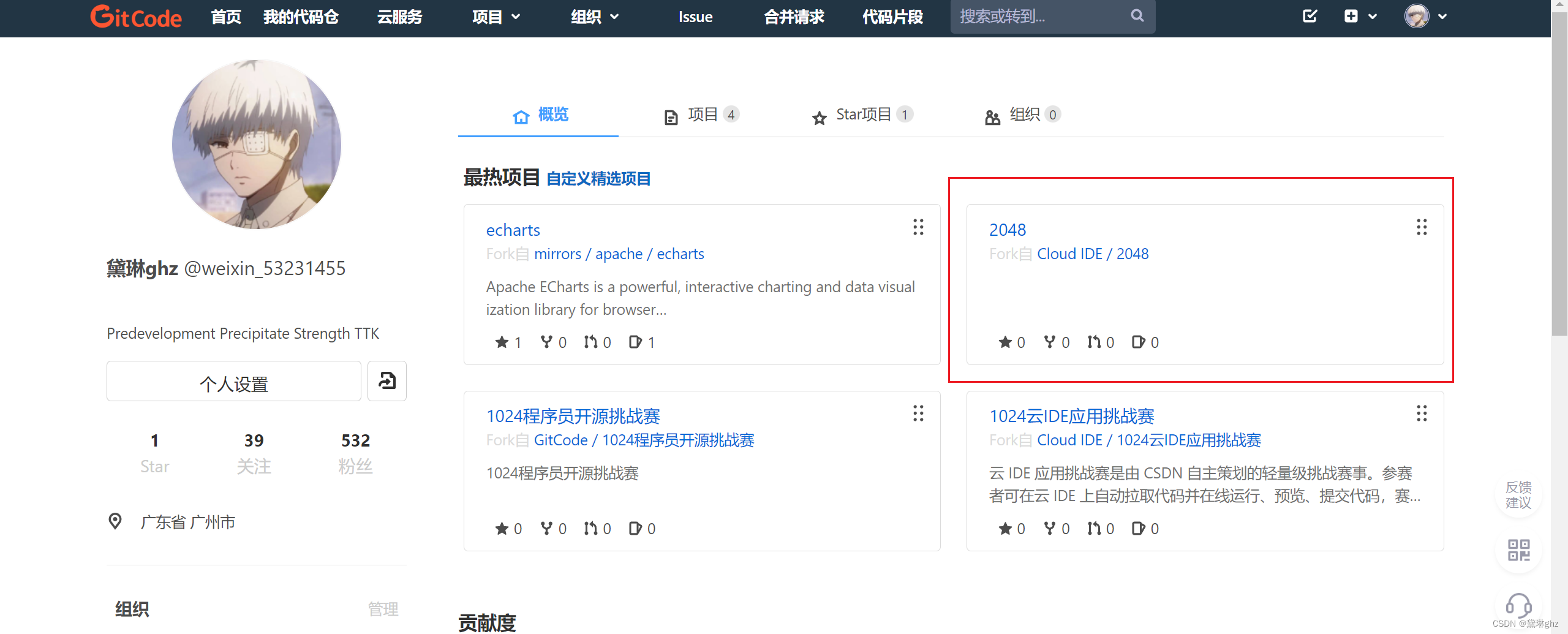
Task: Open the user avatar account dropdown
Action: [x=1425, y=17]
